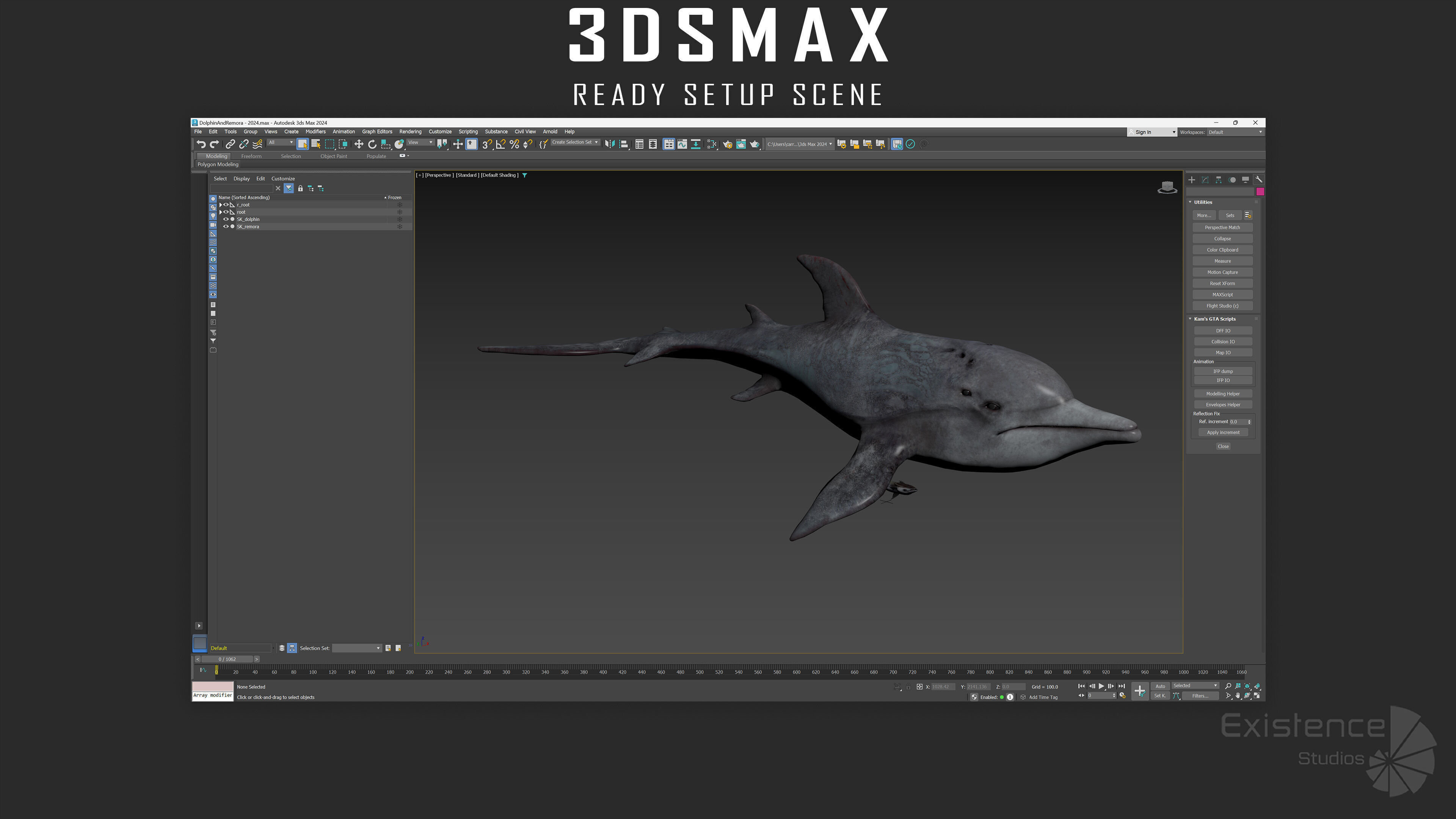Image resolution: width=1456 pixels, height=819 pixels.
Task: Open the Modifiers menu
Action: pyautogui.click(x=315, y=132)
